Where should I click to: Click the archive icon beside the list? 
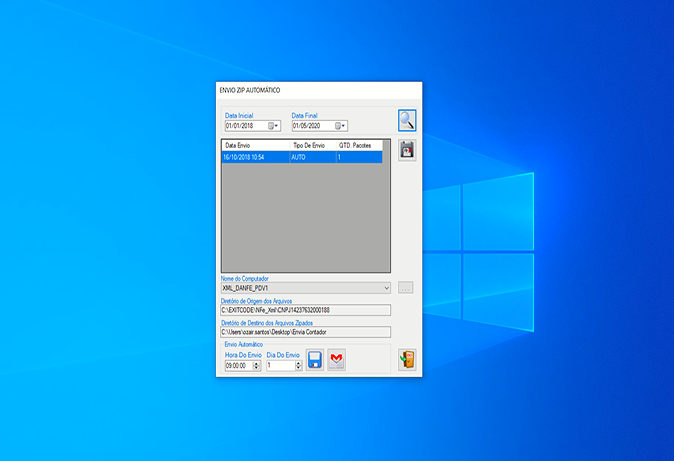pyautogui.click(x=407, y=151)
